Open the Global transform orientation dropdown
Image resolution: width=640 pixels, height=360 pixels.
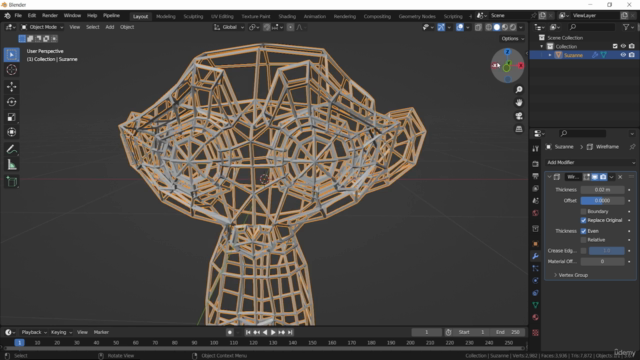pyautogui.click(x=229, y=27)
